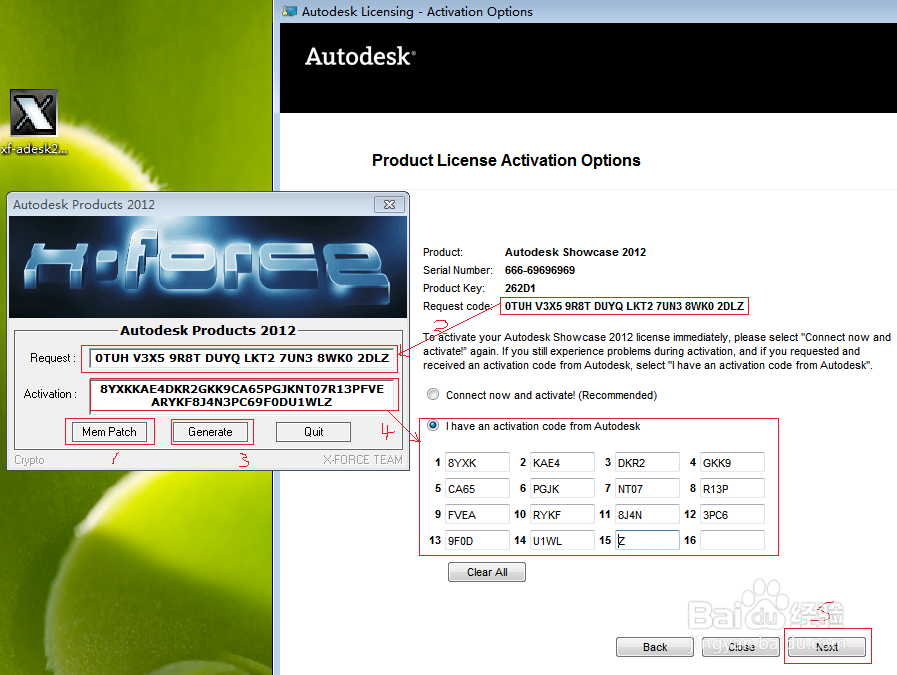This screenshot has height=675, width=897.
Task: Click activation field 3 containing DKR2
Action: 647,462
